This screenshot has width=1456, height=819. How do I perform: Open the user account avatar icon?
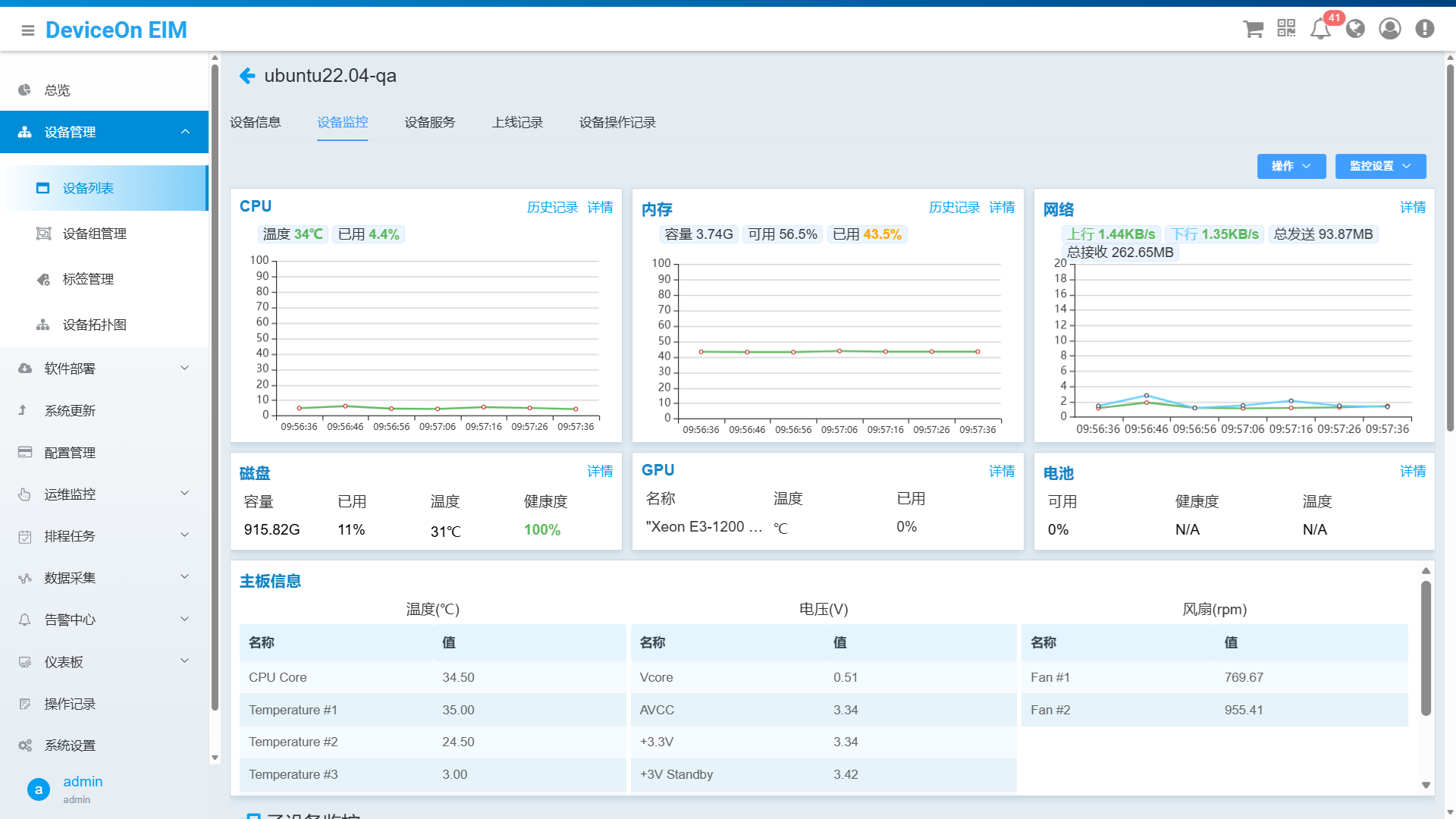coord(1389,29)
